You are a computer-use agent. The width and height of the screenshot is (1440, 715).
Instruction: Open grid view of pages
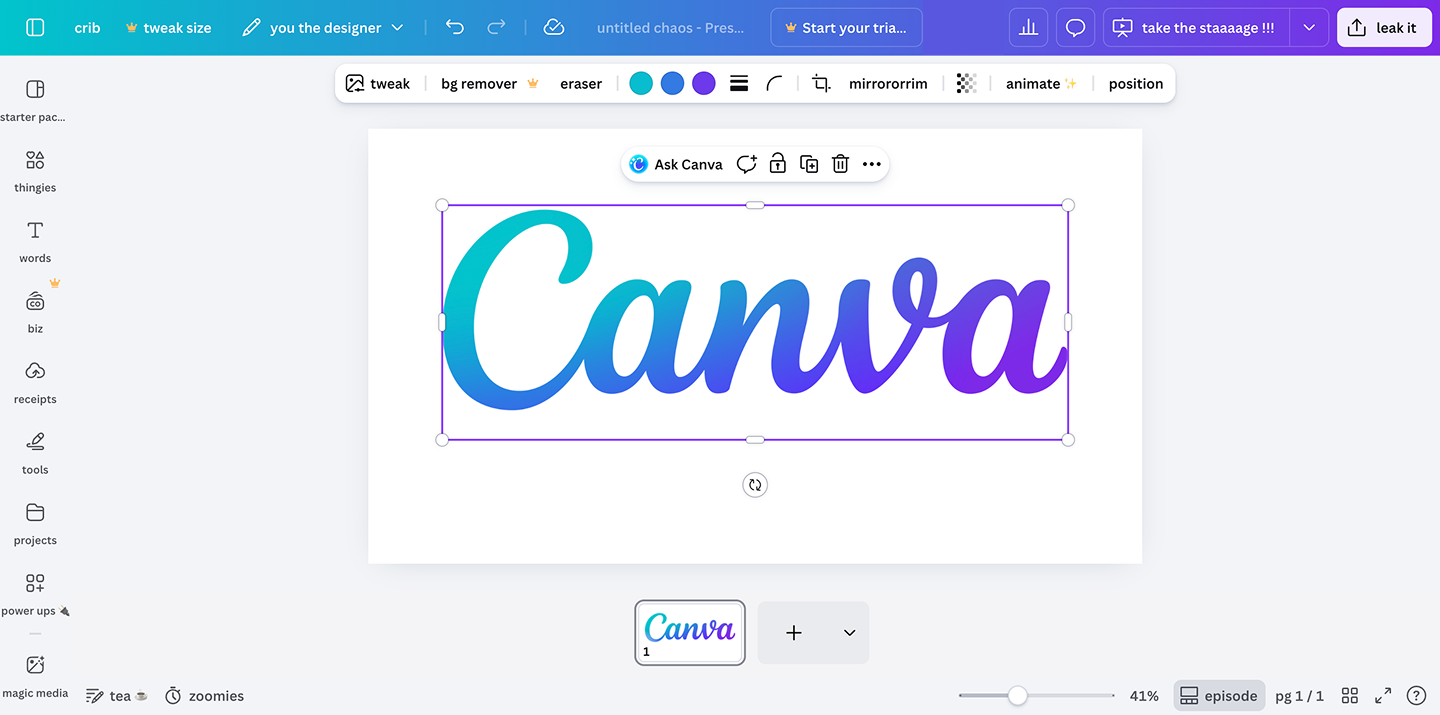tap(1349, 696)
